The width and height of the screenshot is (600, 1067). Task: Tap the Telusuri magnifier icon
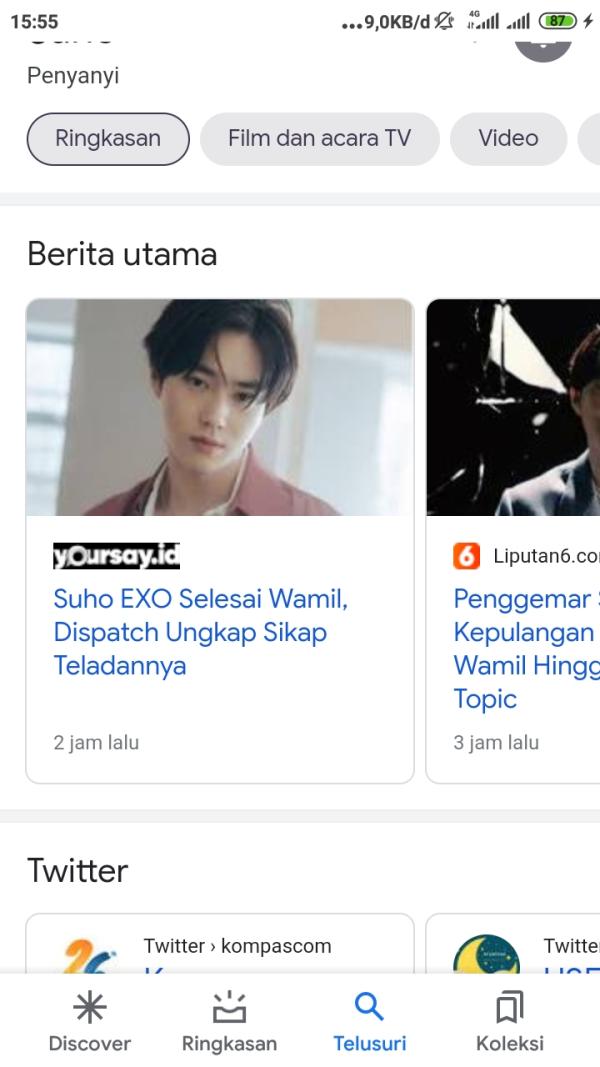point(369,1007)
